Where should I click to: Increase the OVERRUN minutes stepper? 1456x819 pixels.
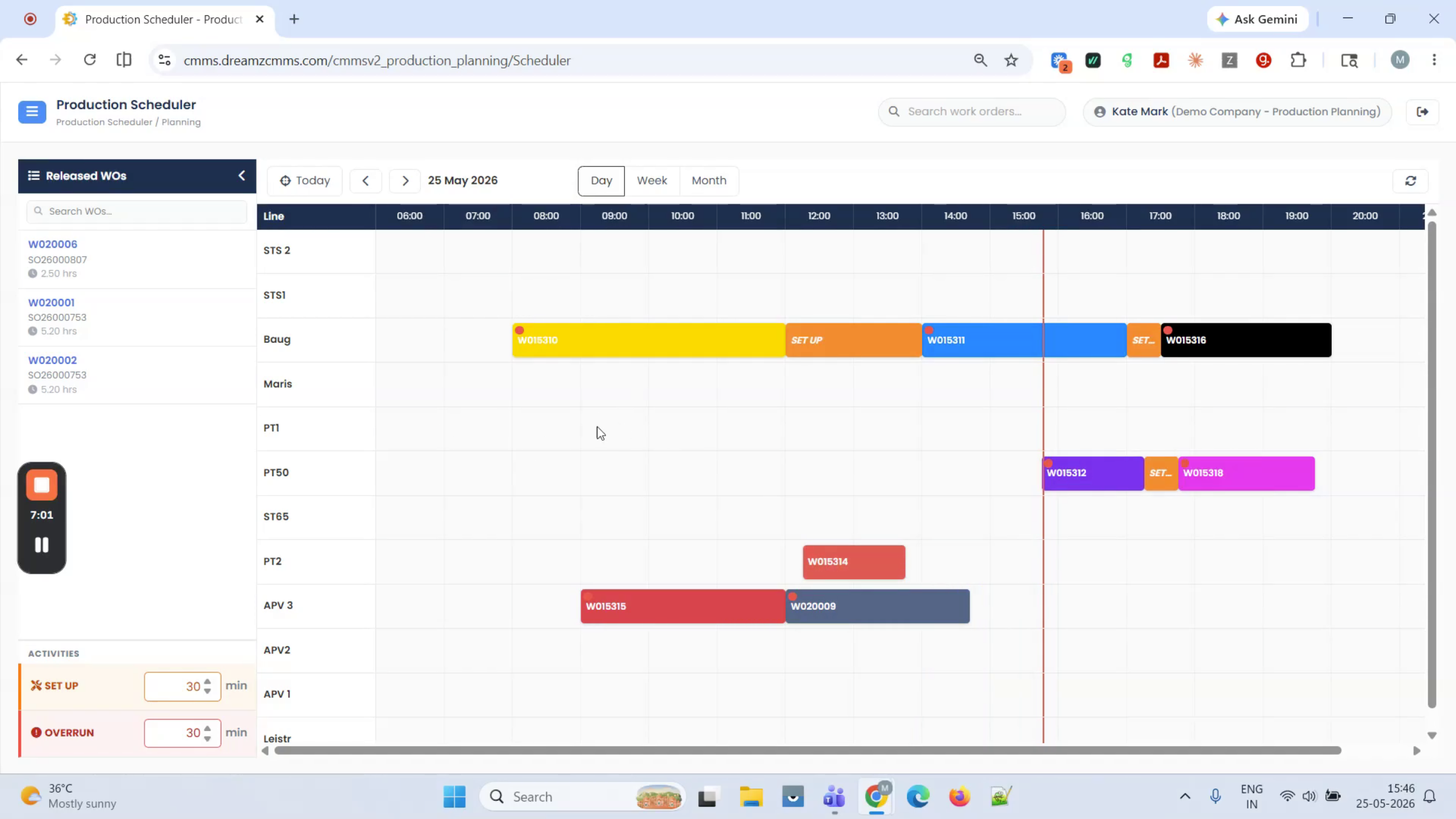[207, 728]
